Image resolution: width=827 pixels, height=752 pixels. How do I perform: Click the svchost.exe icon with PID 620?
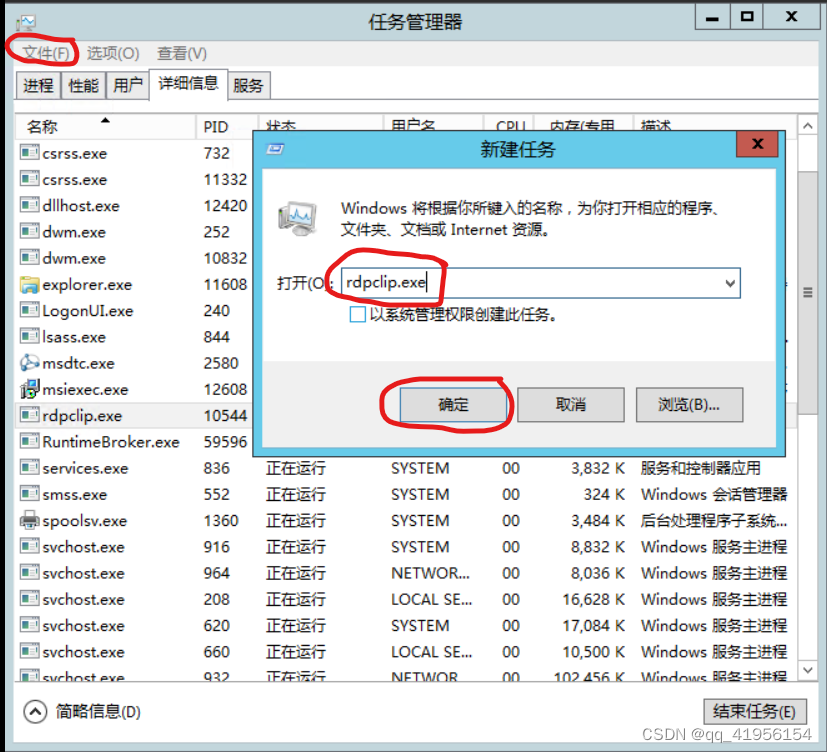30,625
